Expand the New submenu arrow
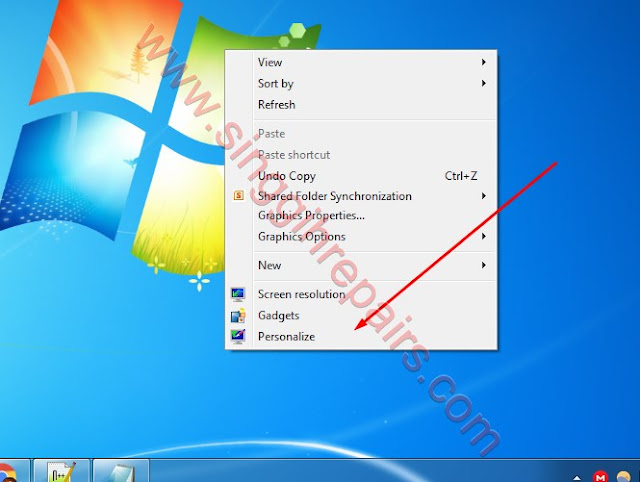 coord(484,265)
